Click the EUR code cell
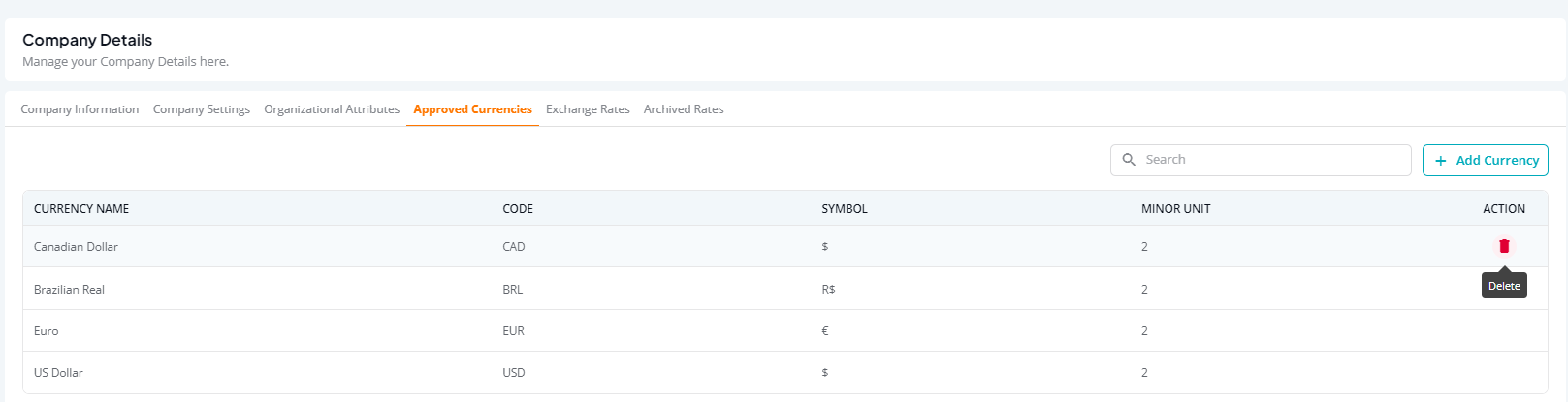Screen dimensions: 1568x402 (514, 331)
